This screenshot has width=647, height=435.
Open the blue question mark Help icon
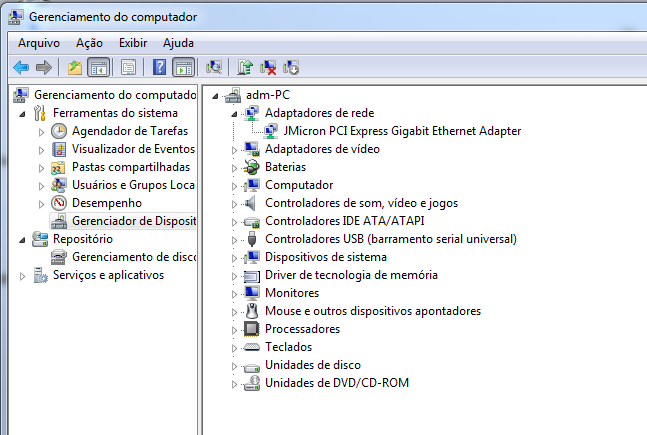pos(159,67)
